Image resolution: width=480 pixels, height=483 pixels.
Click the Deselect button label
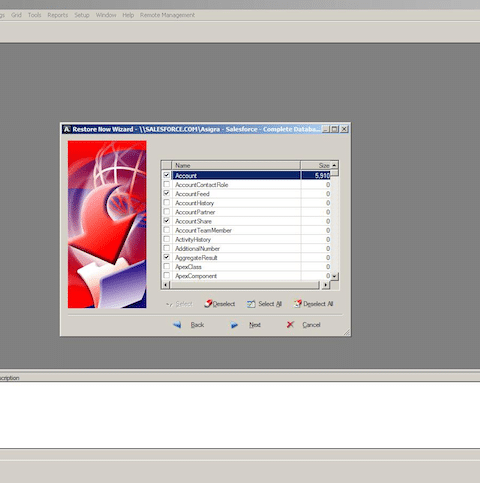pos(224,304)
